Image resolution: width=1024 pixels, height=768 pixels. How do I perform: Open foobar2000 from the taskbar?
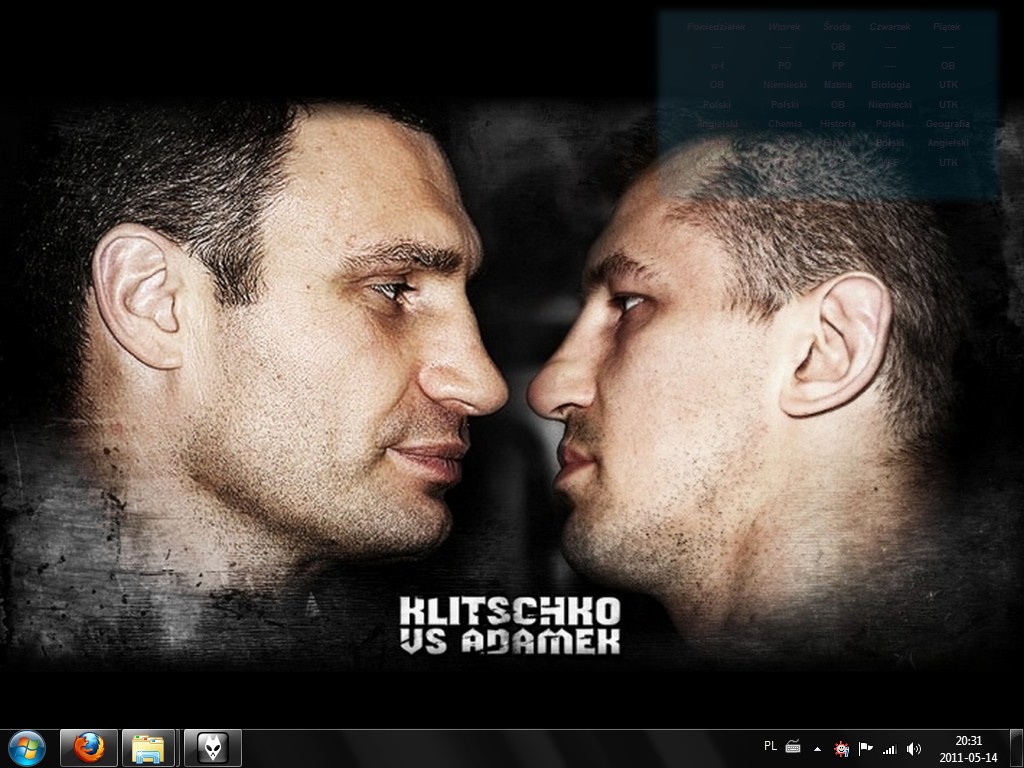212,747
